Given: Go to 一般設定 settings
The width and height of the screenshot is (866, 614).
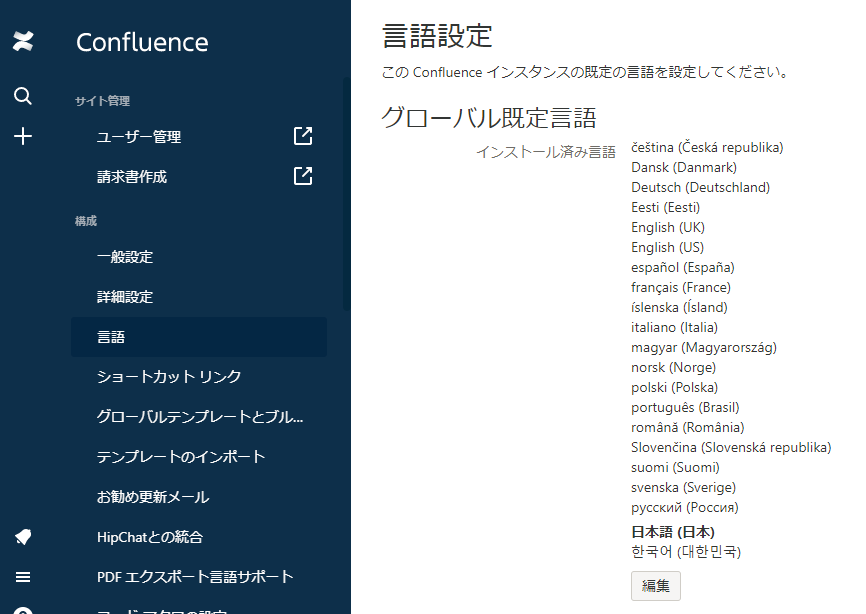Looking at the screenshot, I should (125, 257).
